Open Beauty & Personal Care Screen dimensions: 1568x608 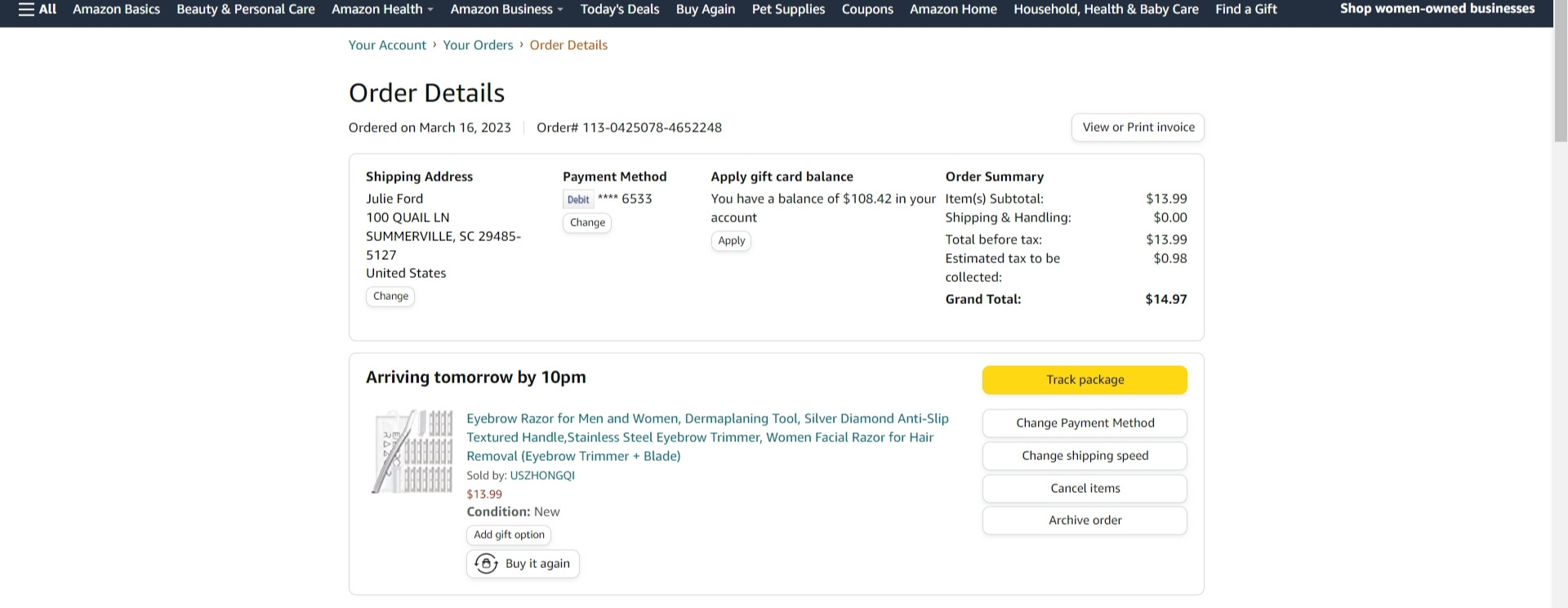246,9
